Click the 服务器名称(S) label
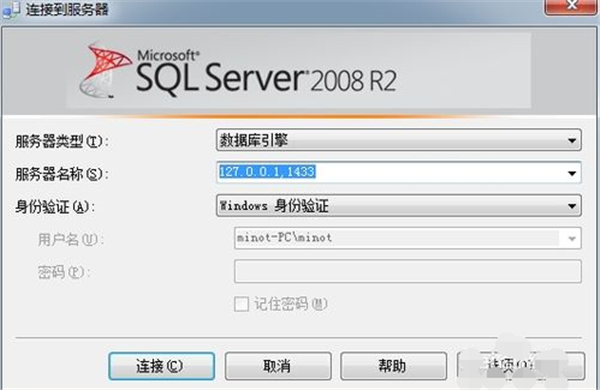The width and height of the screenshot is (600, 390). point(62,174)
